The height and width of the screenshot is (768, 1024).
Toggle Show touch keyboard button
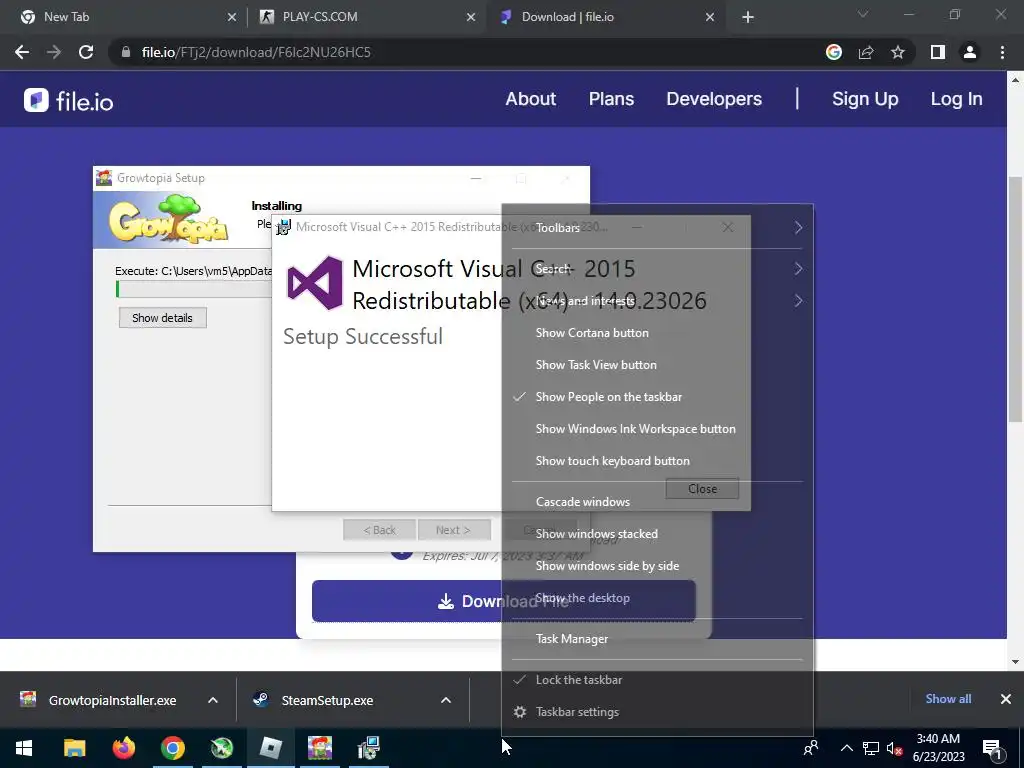pos(612,460)
